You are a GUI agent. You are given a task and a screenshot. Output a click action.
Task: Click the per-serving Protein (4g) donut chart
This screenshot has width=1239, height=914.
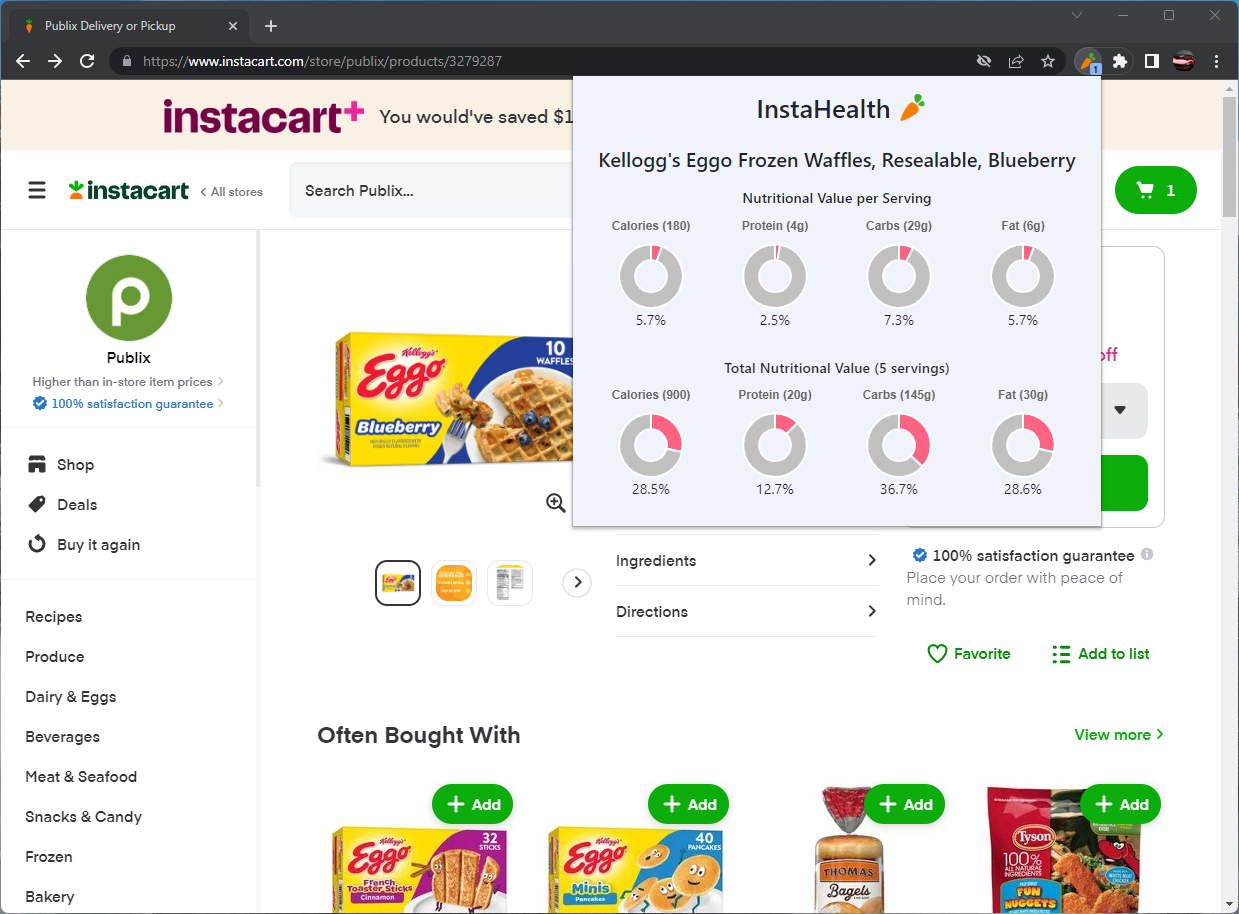pyautogui.click(x=775, y=276)
